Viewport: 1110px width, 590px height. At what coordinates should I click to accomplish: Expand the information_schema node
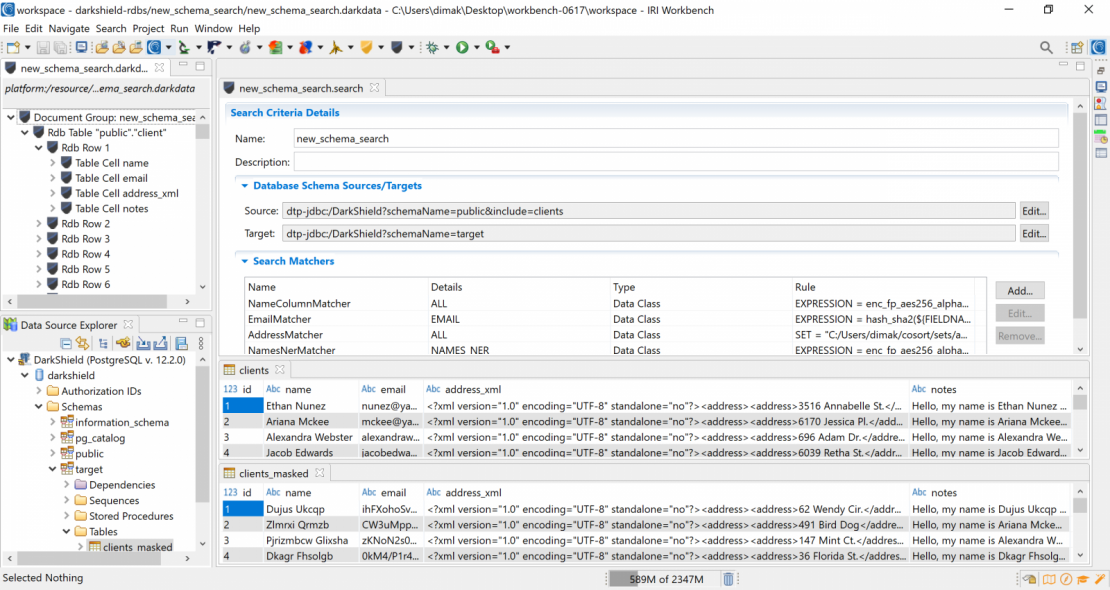click(53, 422)
